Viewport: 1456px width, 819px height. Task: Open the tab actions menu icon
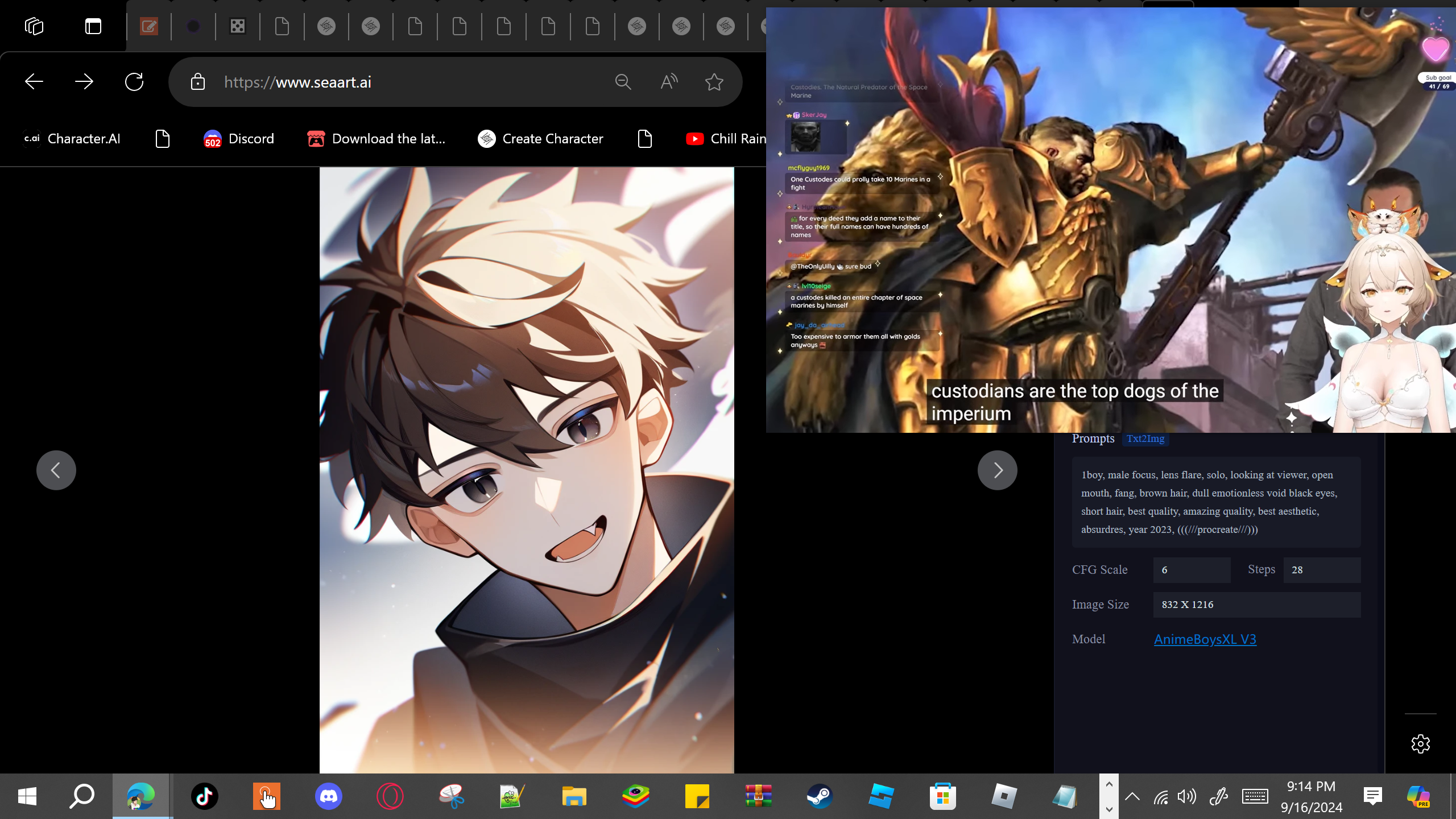coord(93,26)
